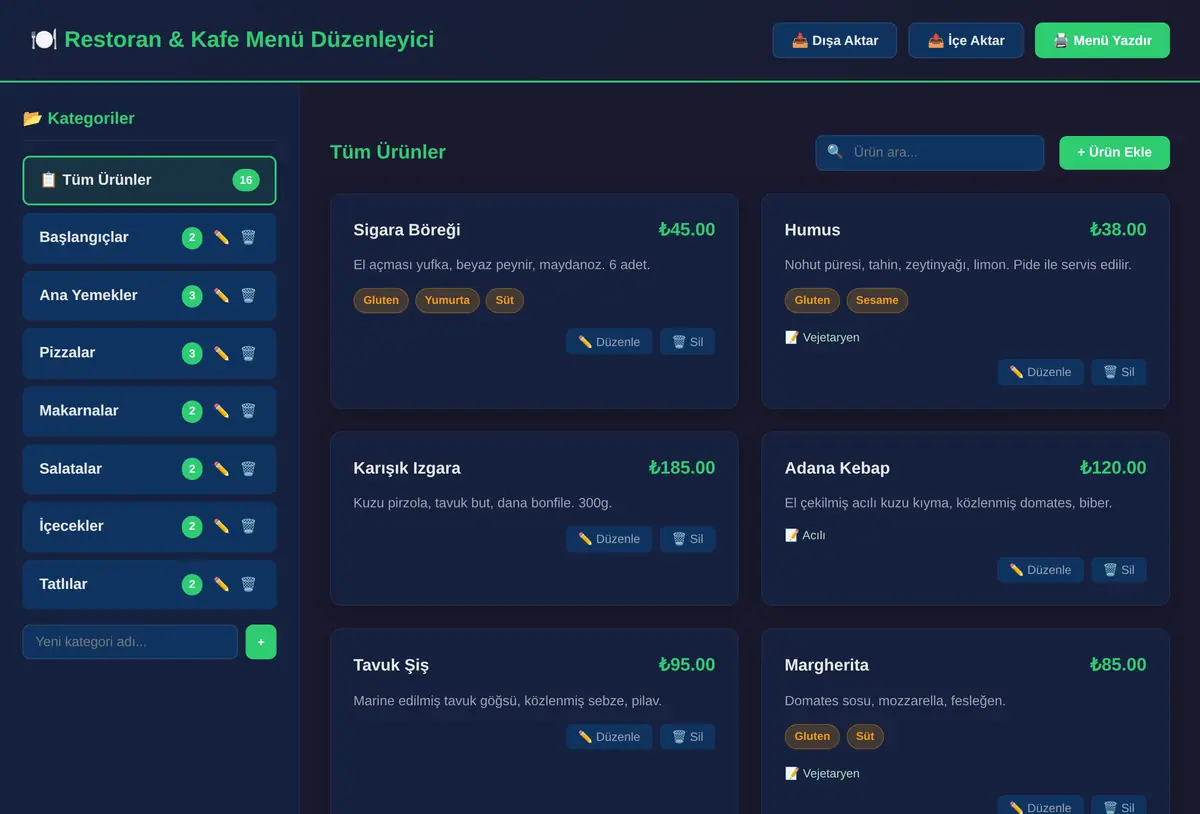Click Düzenle on the Humus card
1200x814 pixels.
click(x=1040, y=372)
